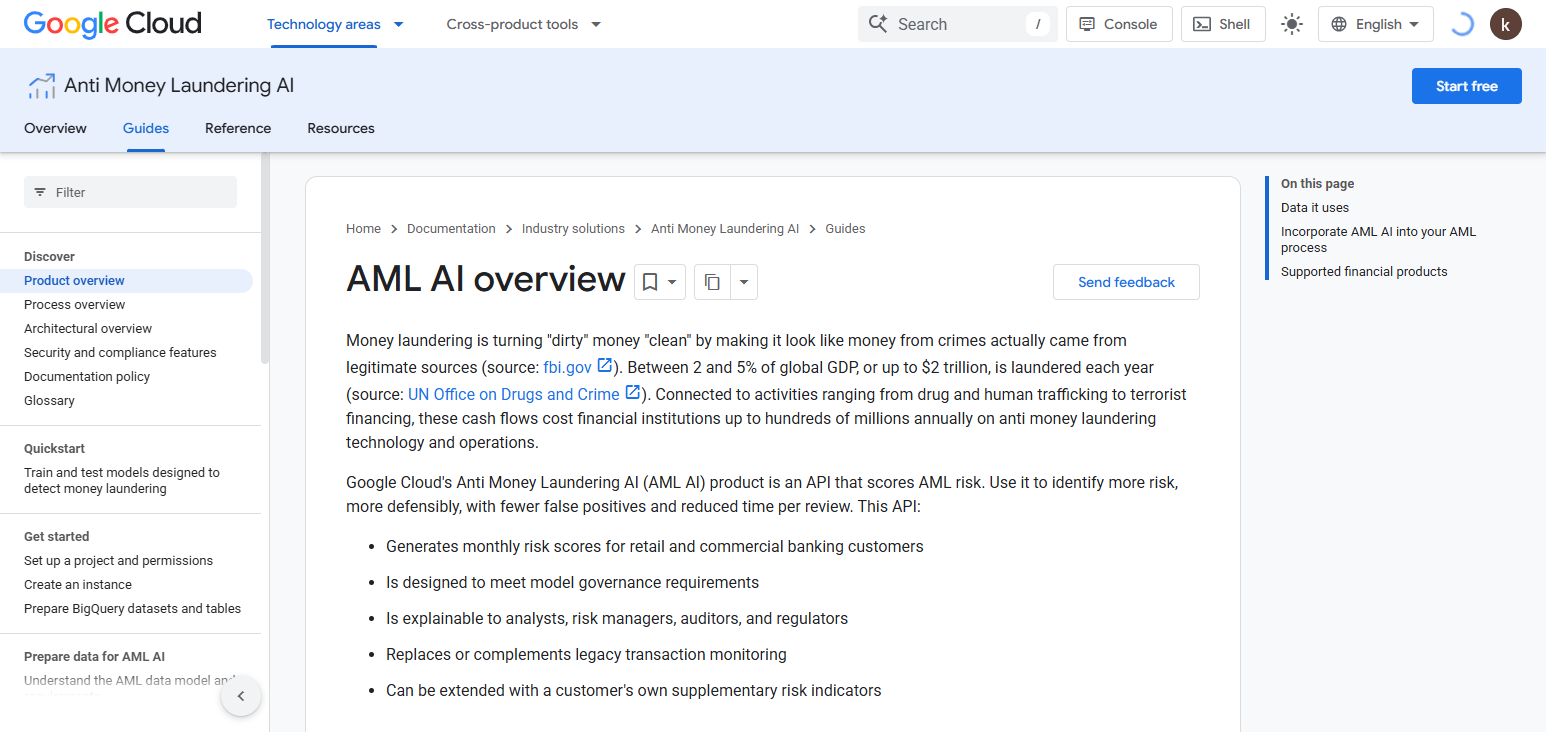Follow the UN Office on Drugs and Crime link
Screen dimensions: 1546x732
tap(514, 394)
